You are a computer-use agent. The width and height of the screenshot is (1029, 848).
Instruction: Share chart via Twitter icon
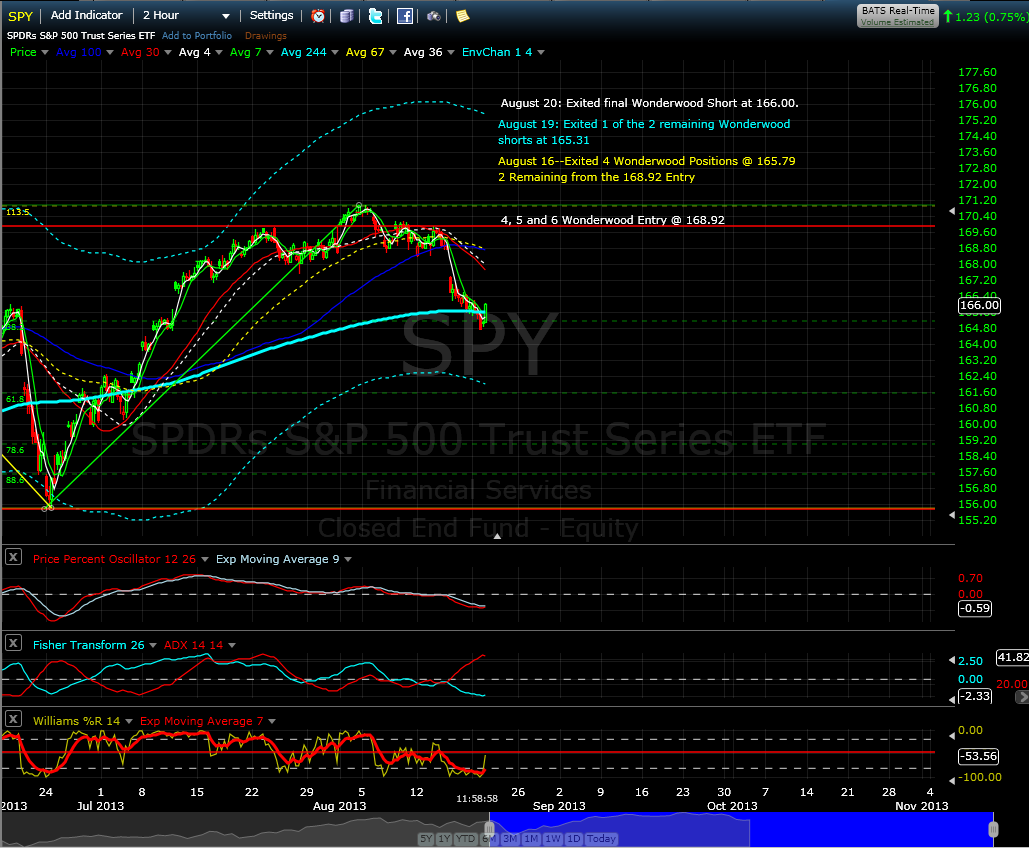pos(375,16)
